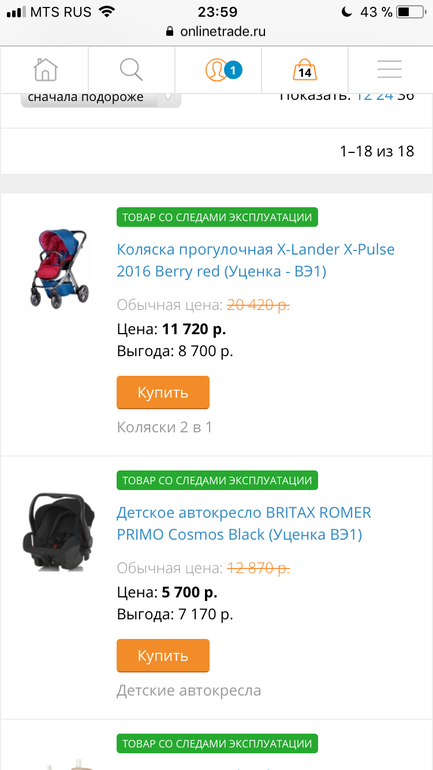This screenshot has width=433, height=770.
Task: Tap the blue notification badge showing 1
Action: 233,71
